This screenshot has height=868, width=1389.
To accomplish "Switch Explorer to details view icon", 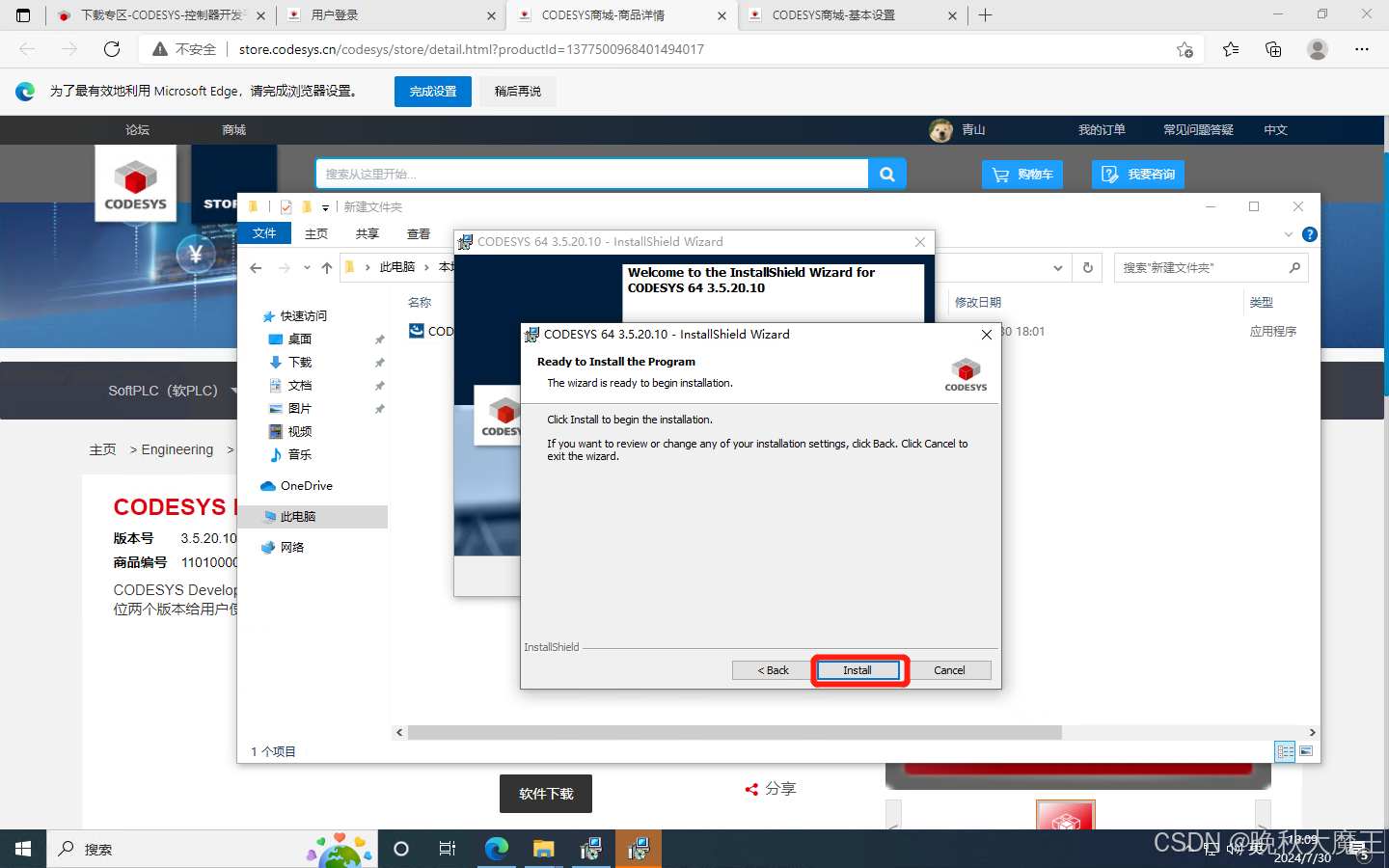I will click(1285, 751).
